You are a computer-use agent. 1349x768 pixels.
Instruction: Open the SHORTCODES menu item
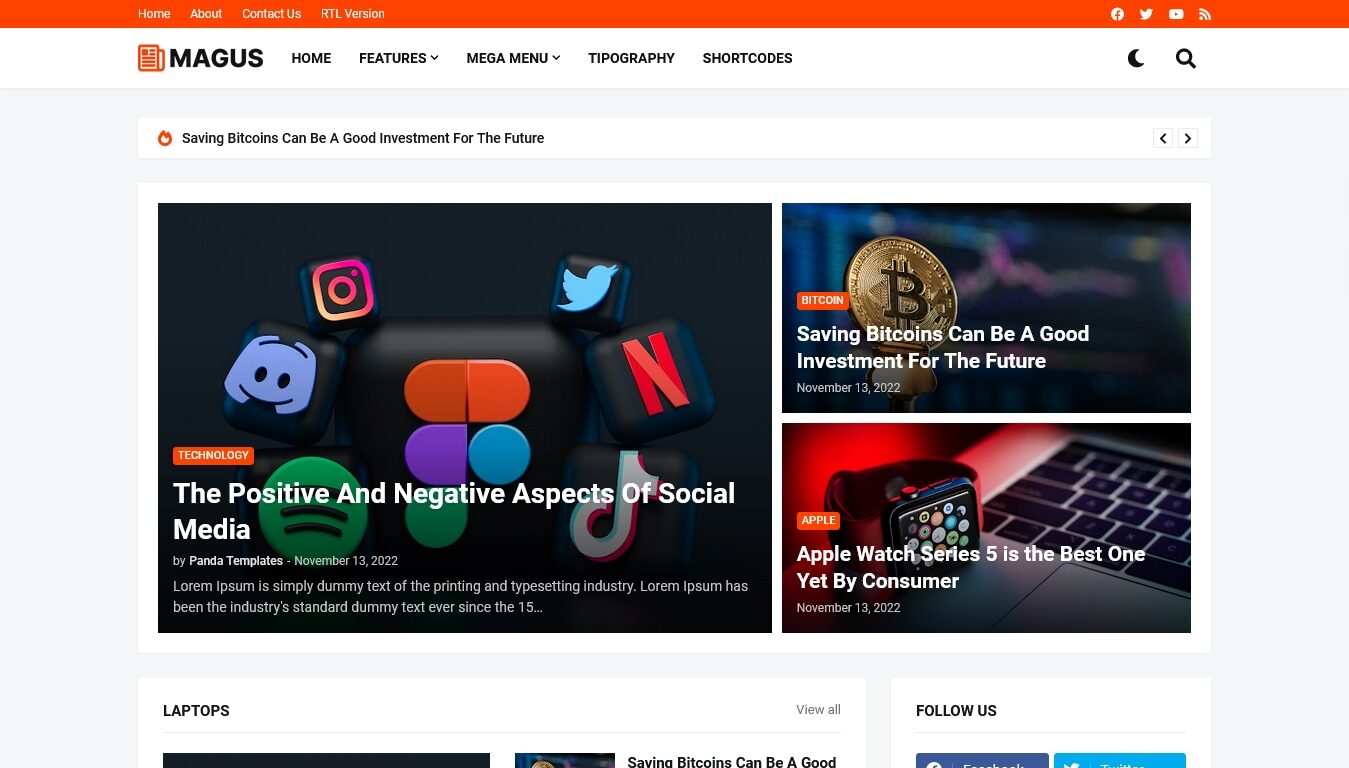(747, 58)
